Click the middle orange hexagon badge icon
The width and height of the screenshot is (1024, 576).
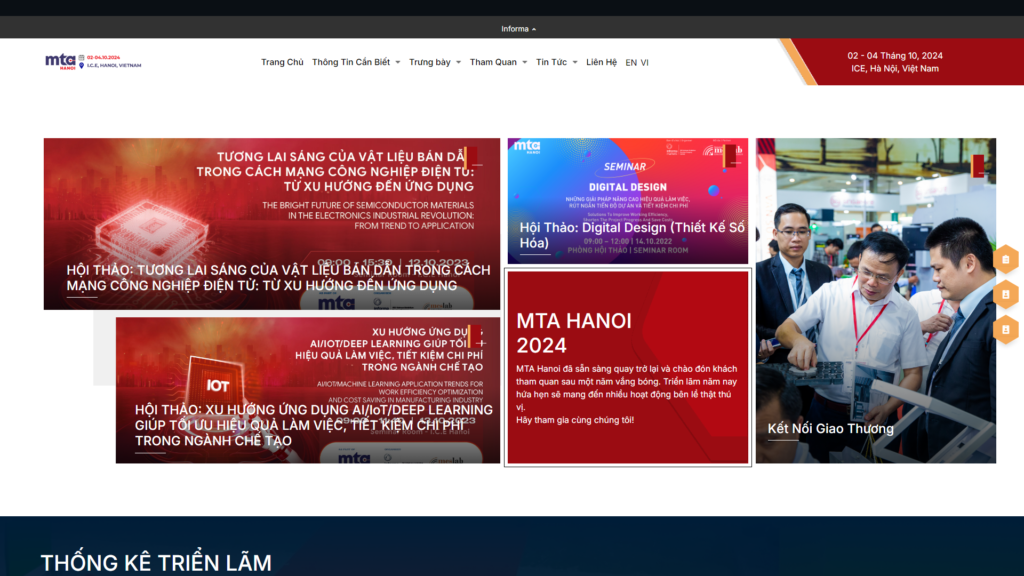[1006, 295]
